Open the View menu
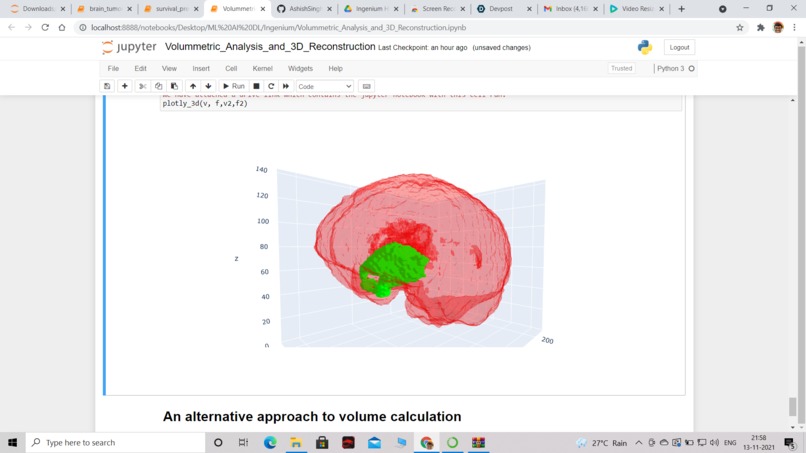 [x=169, y=68]
